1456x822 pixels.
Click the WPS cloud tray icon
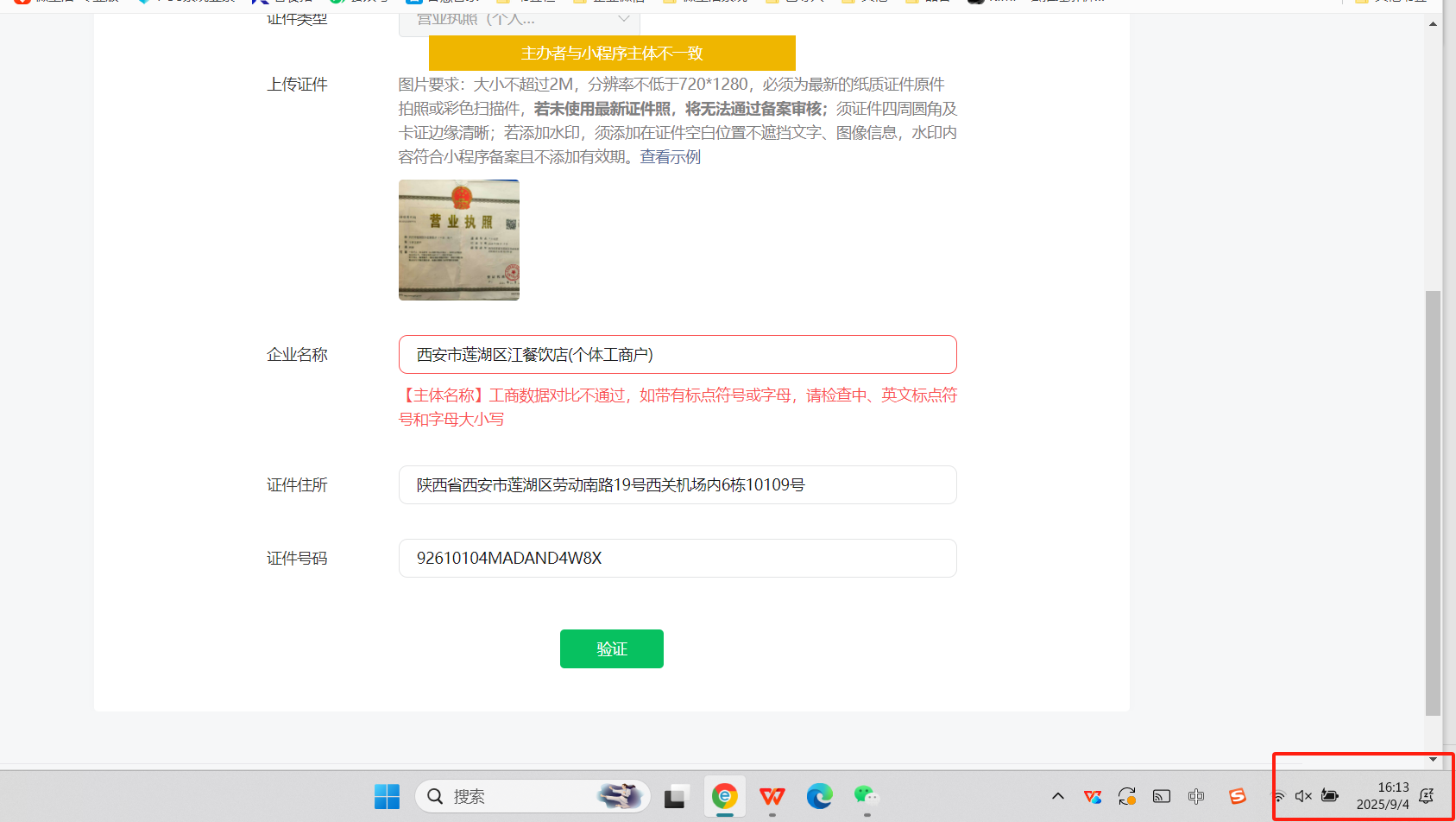click(1093, 796)
